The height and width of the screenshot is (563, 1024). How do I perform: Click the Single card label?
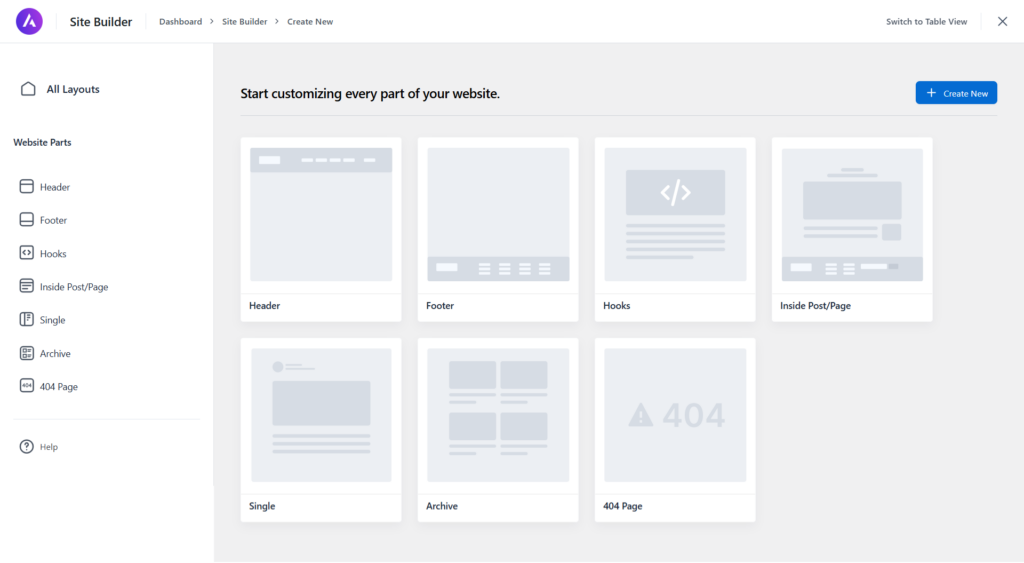click(262, 506)
